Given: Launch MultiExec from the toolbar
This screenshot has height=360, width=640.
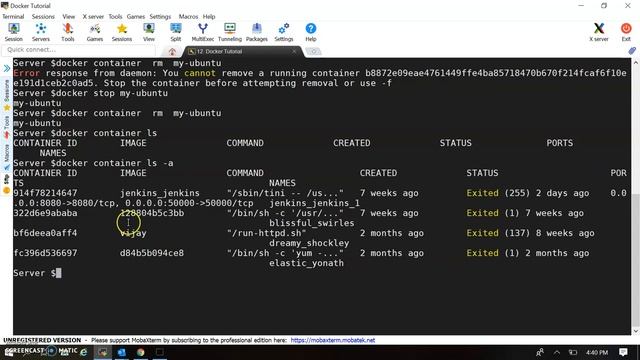Looking at the screenshot, I should pyautogui.click(x=203, y=32).
